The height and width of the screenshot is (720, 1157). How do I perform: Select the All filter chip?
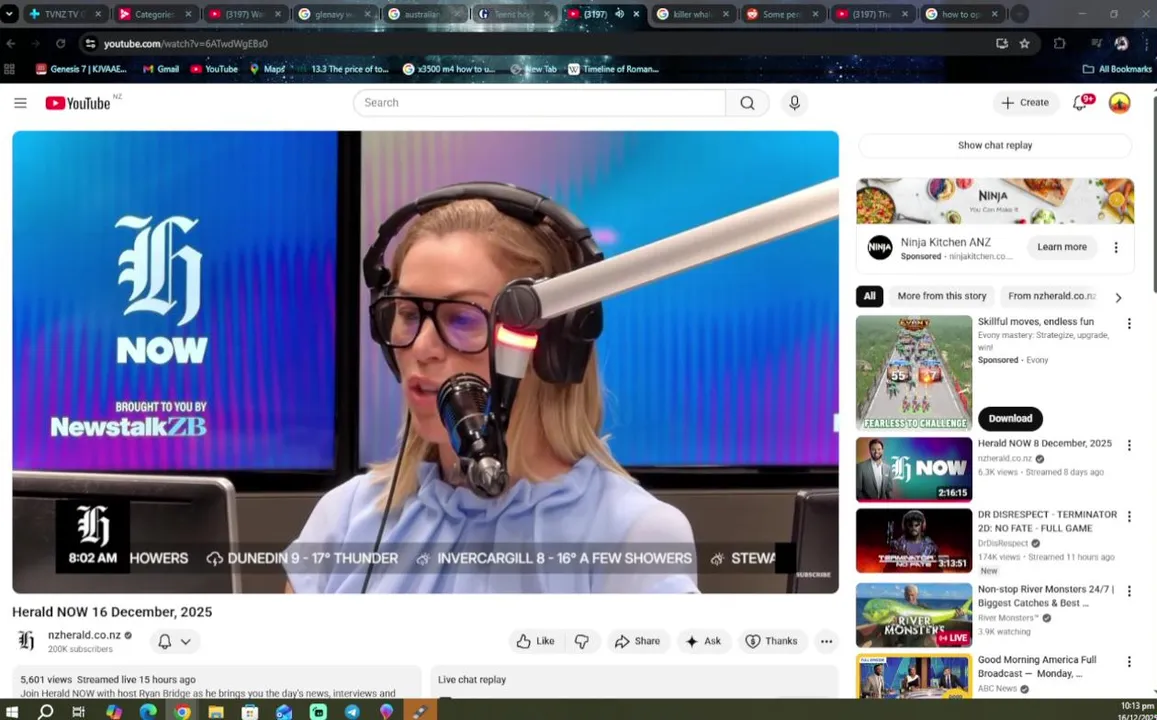click(x=869, y=296)
